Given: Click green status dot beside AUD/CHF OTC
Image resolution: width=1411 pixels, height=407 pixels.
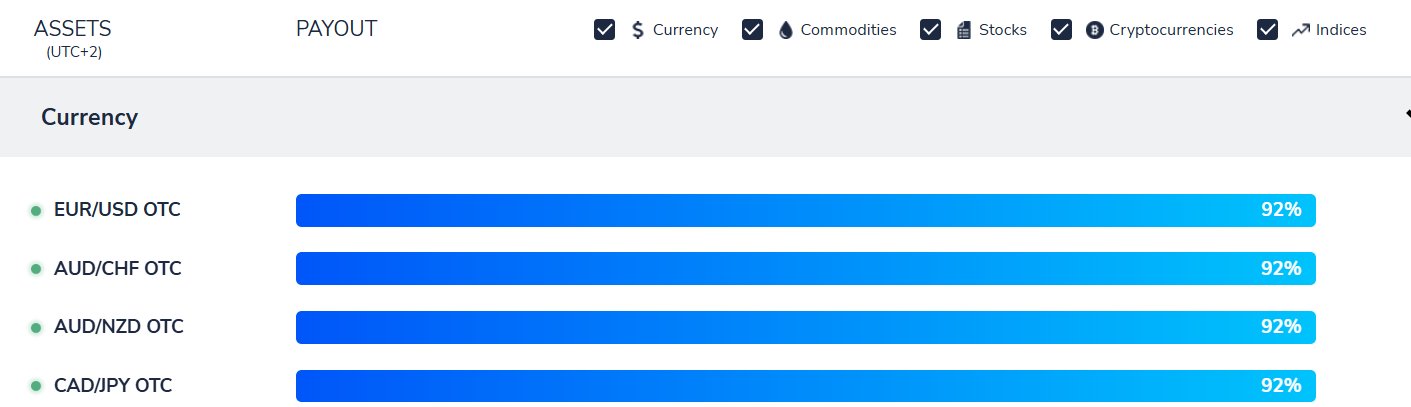Looking at the screenshot, I should point(36,269).
